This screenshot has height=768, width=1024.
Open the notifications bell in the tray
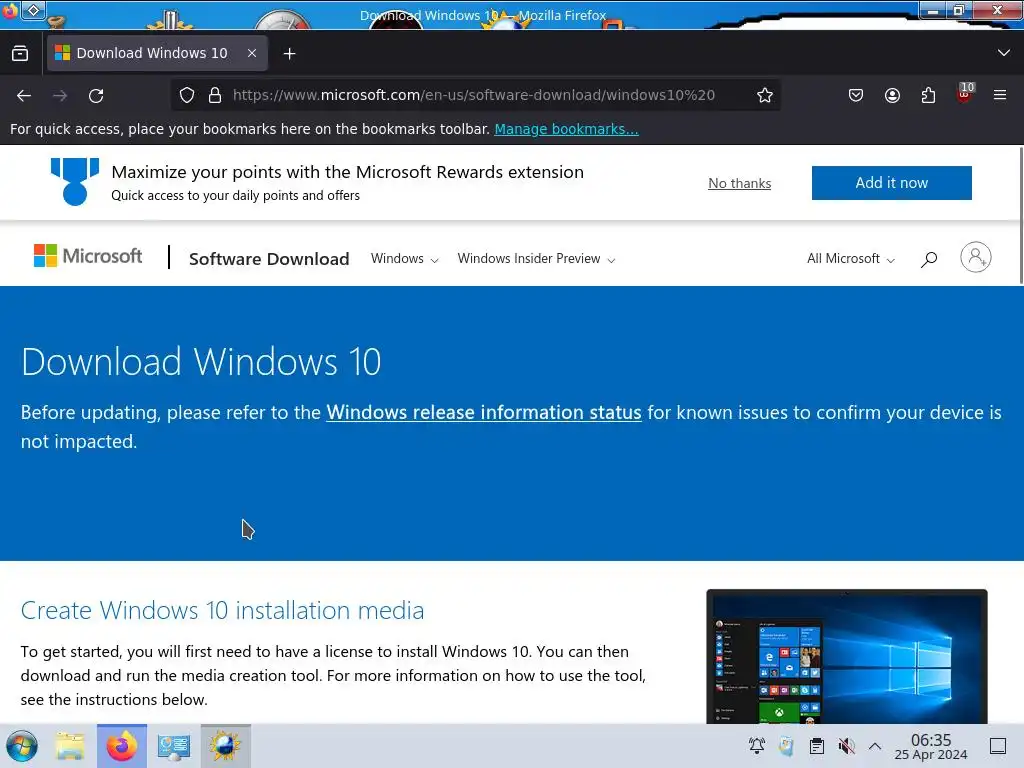[x=757, y=746]
